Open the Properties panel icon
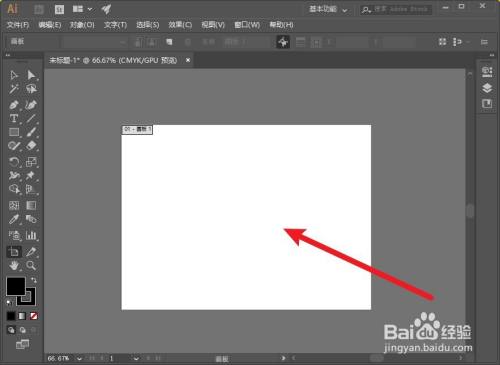Viewport: 500px width, 365px height. pos(487,72)
